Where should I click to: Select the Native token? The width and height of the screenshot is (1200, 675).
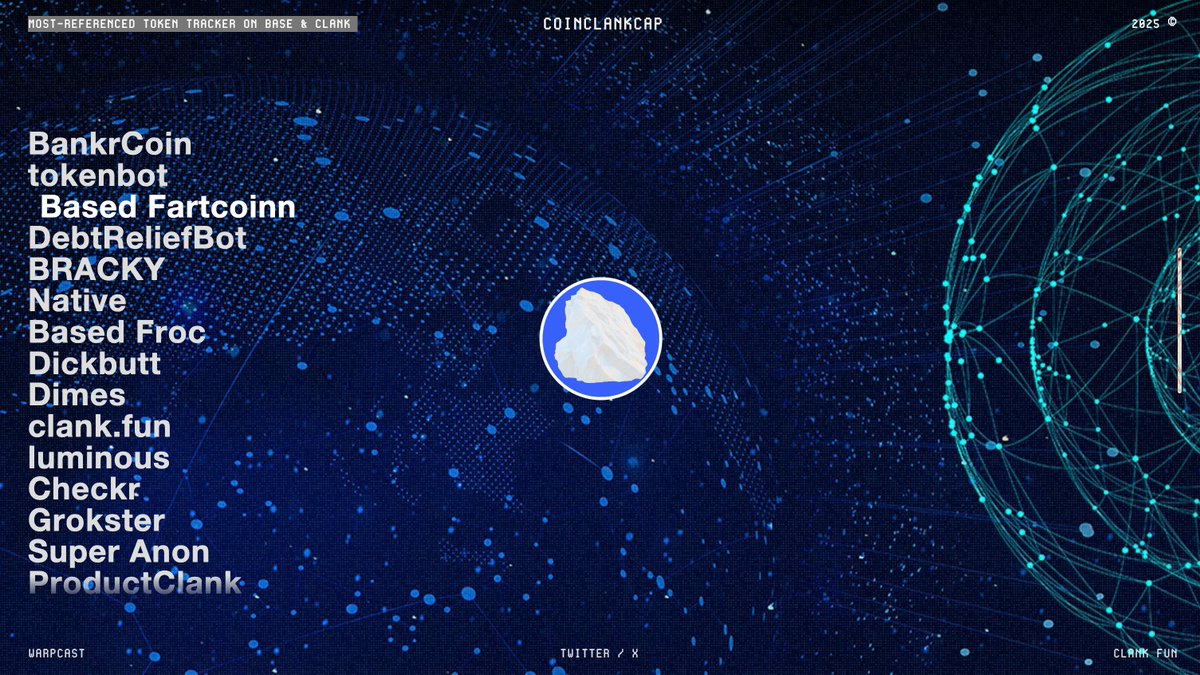[x=78, y=300]
